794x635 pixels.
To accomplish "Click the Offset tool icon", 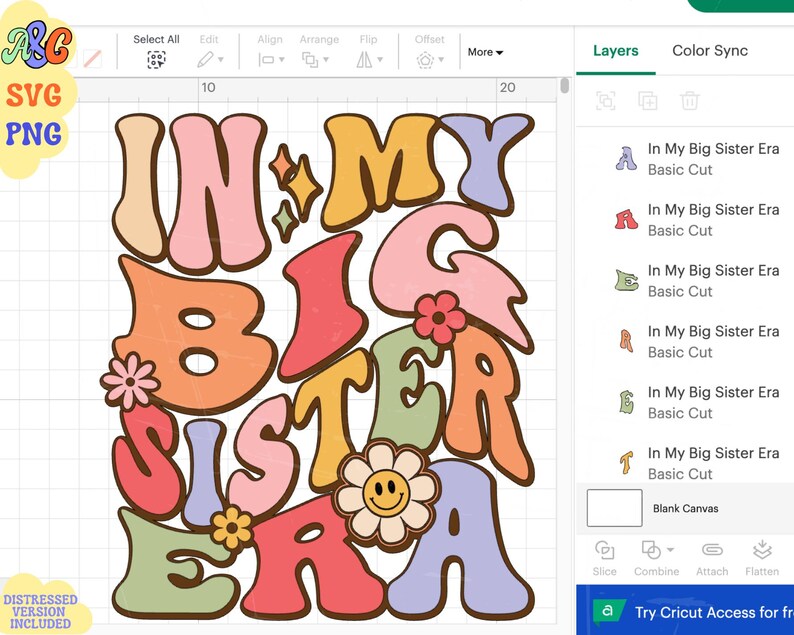I will (x=425, y=60).
